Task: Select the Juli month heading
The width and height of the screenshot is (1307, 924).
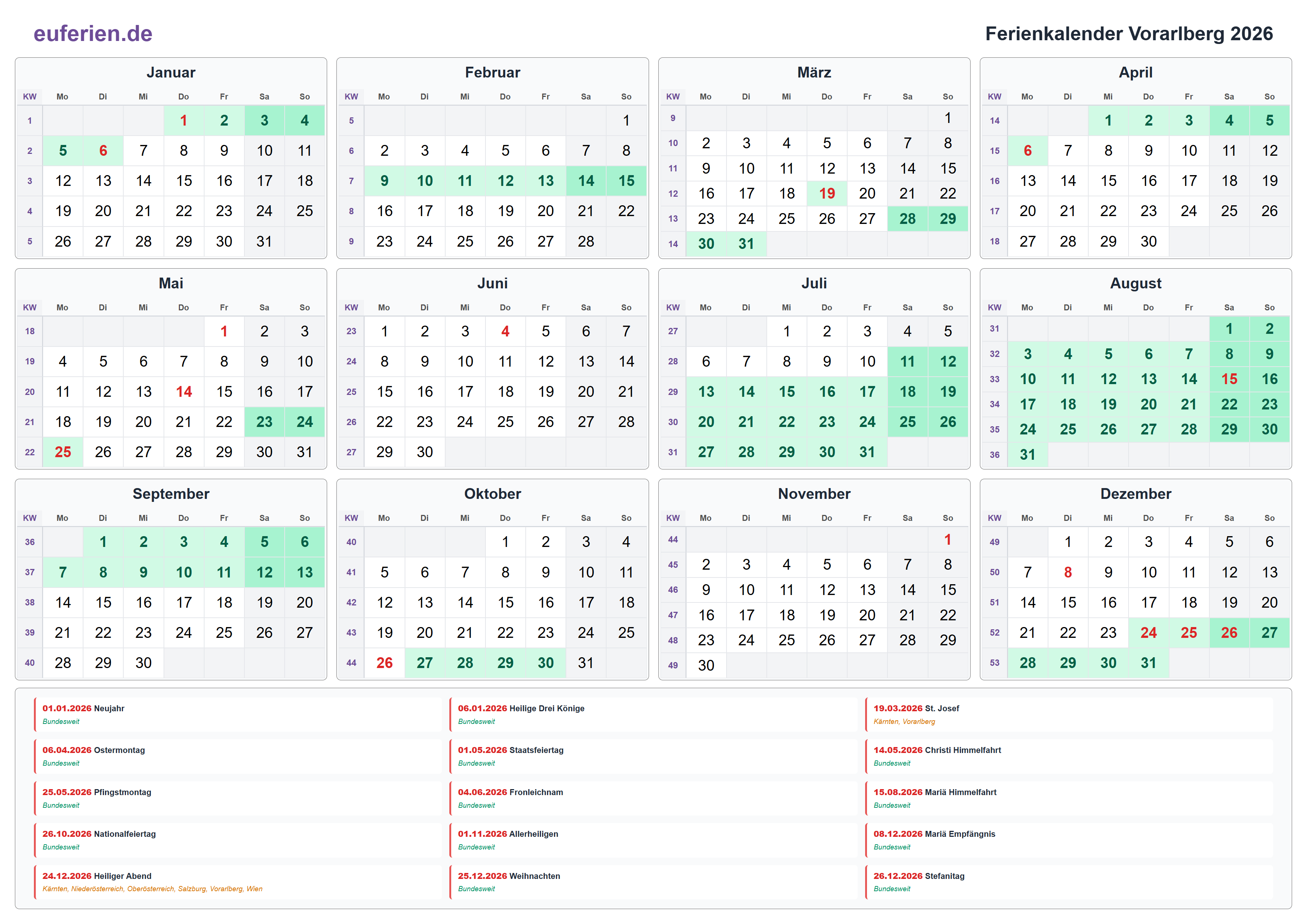Action: pyautogui.click(x=814, y=283)
